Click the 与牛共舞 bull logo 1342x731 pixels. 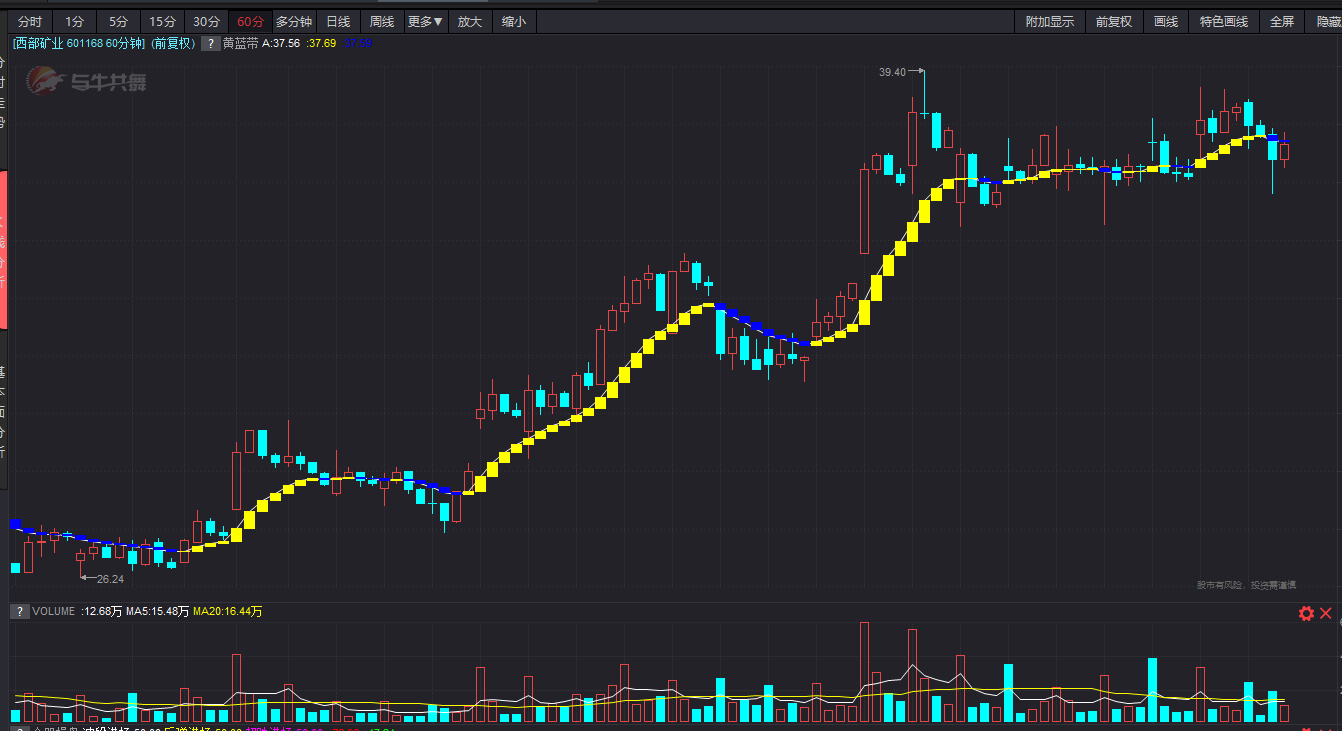click(87, 80)
